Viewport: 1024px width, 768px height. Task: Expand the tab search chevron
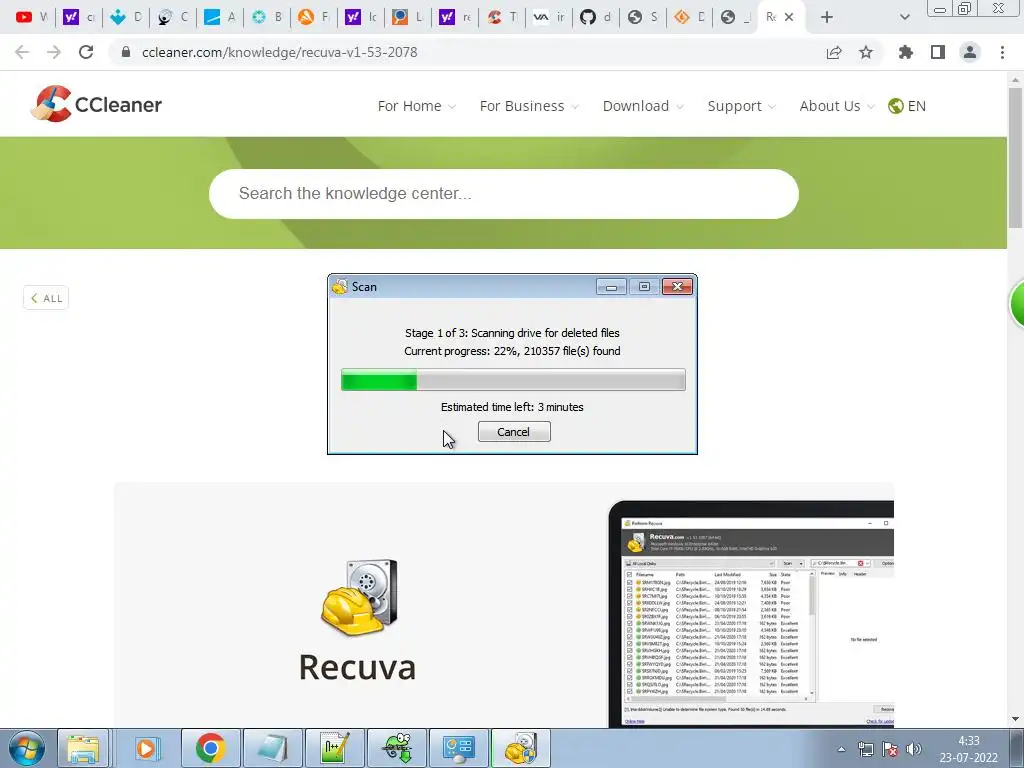pyautogui.click(x=904, y=18)
